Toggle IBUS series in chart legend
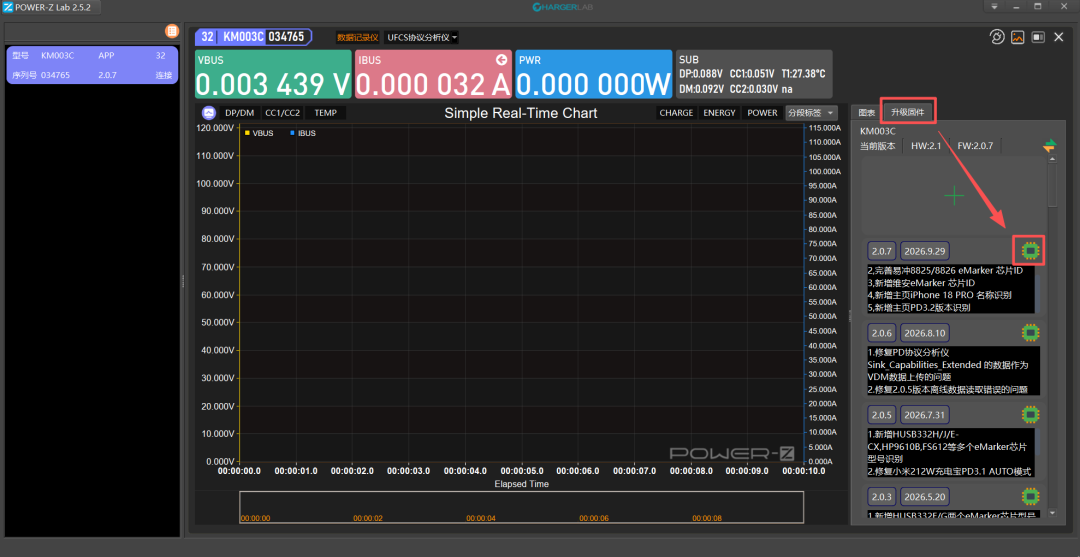 303,133
